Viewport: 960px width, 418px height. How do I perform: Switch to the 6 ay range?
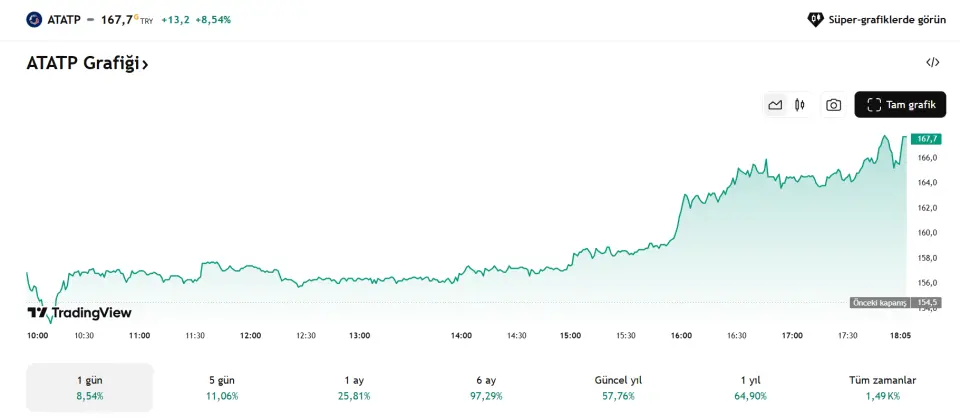486,387
